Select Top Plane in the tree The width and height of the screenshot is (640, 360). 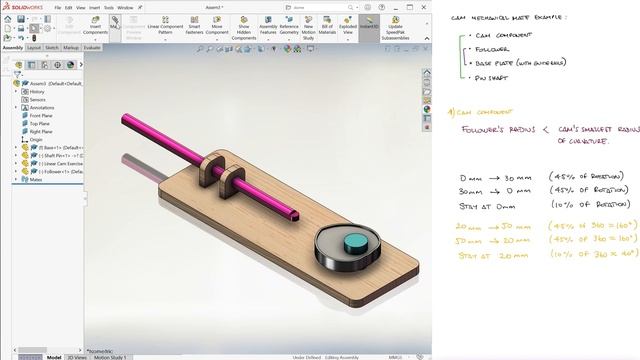[40, 123]
